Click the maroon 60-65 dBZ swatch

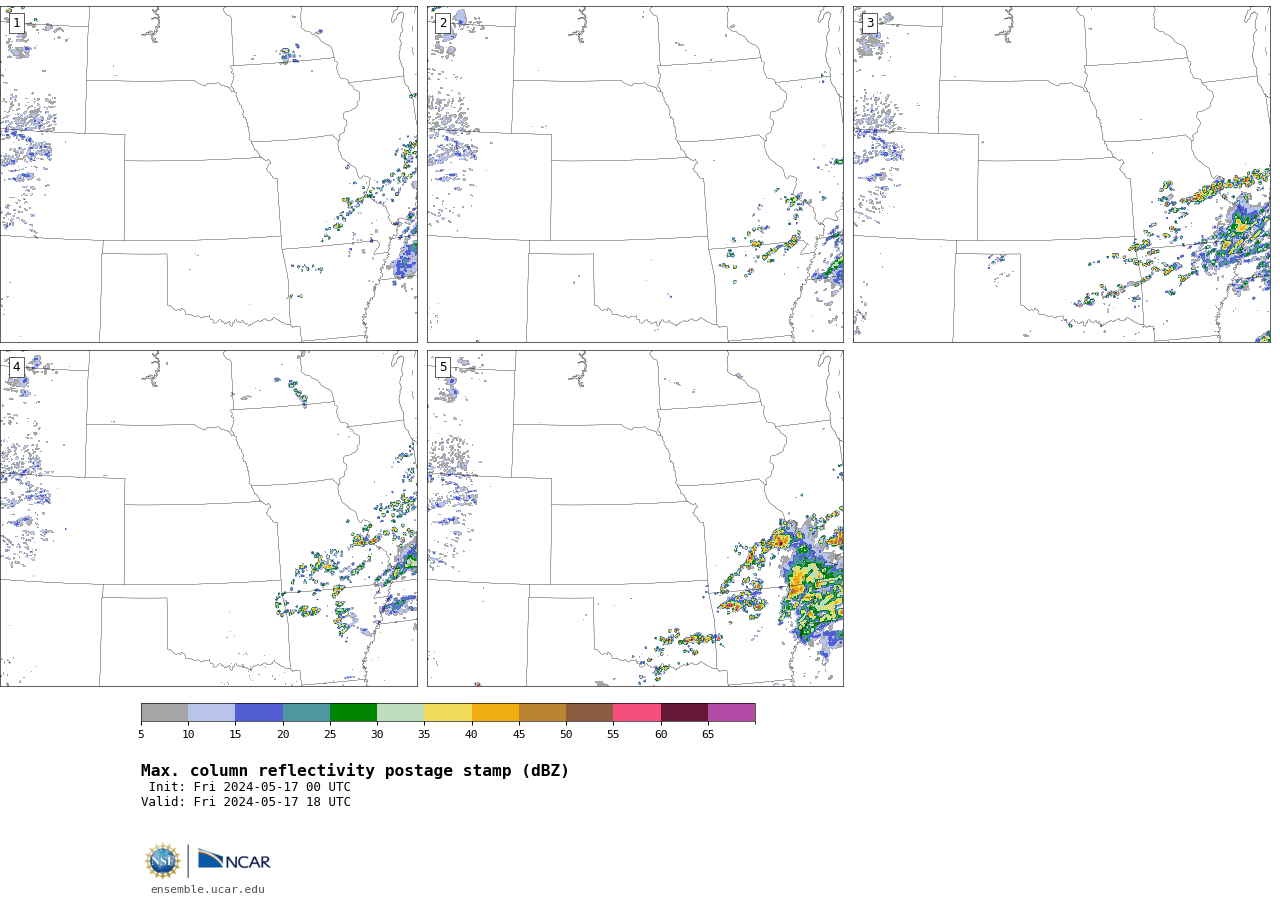tap(684, 713)
